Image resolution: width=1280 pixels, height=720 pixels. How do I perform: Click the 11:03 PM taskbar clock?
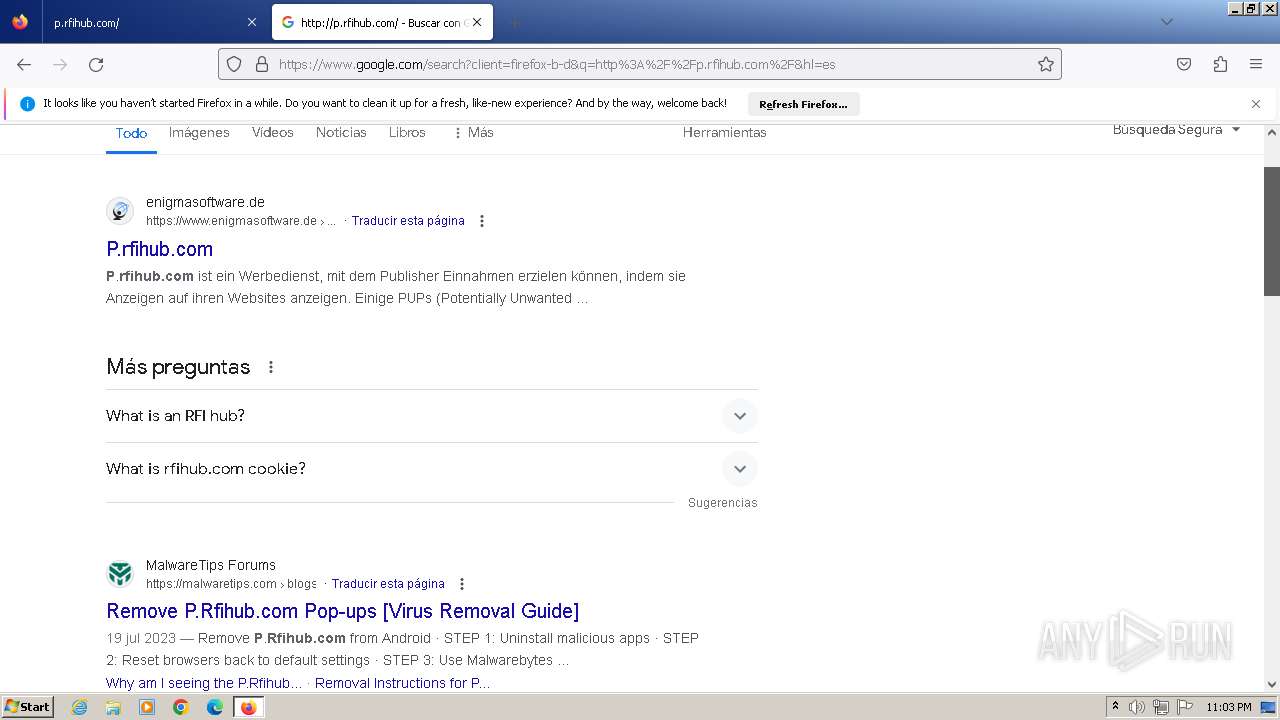[x=1229, y=707]
